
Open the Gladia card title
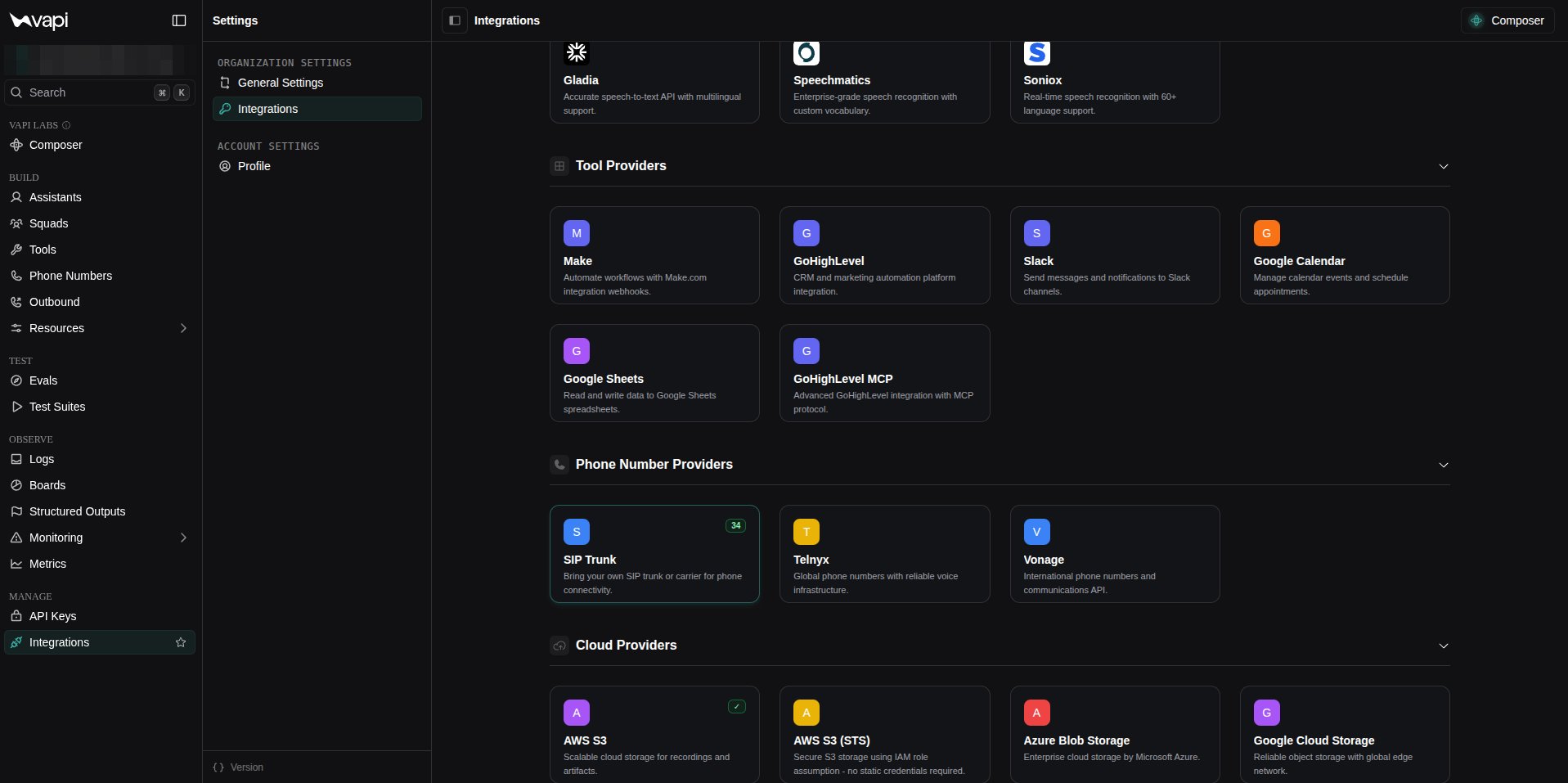point(581,80)
